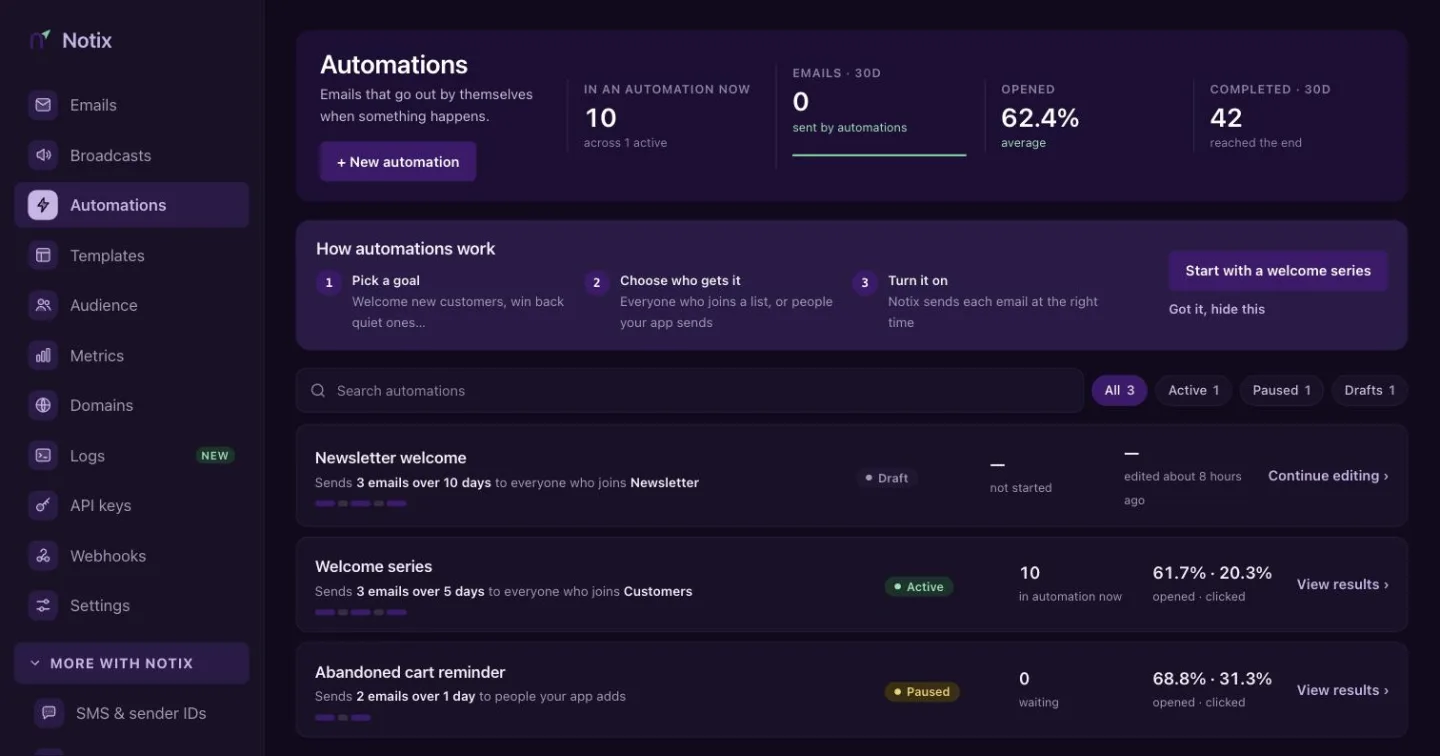The image size is (1440, 756).
Task: Click 'Got it, hide this' link
Action: [x=1217, y=309]
